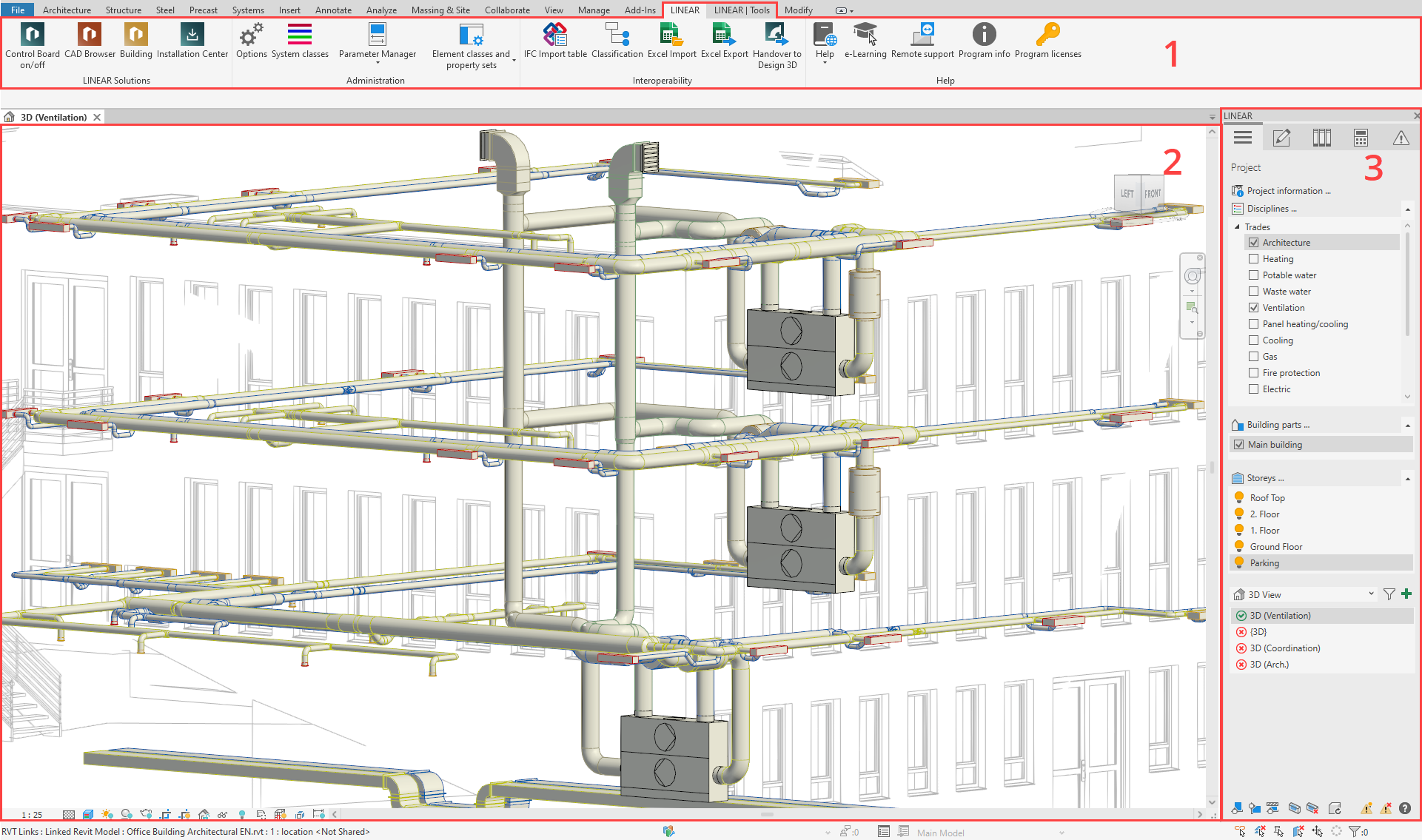The height and width of the screenshot is (840, 1422).
Task: Activate the {3D} view entry
Action: click(1258, 632)
